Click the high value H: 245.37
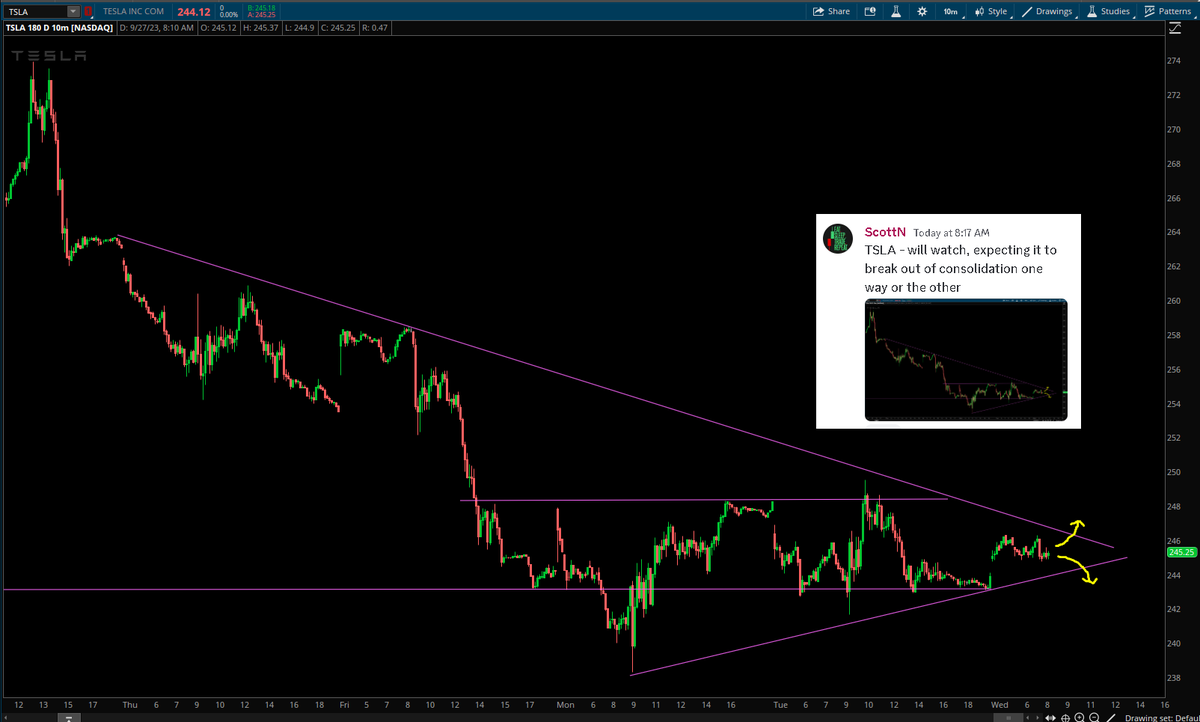This screenshot has width=1200, height=722. (x=260, y=28)
